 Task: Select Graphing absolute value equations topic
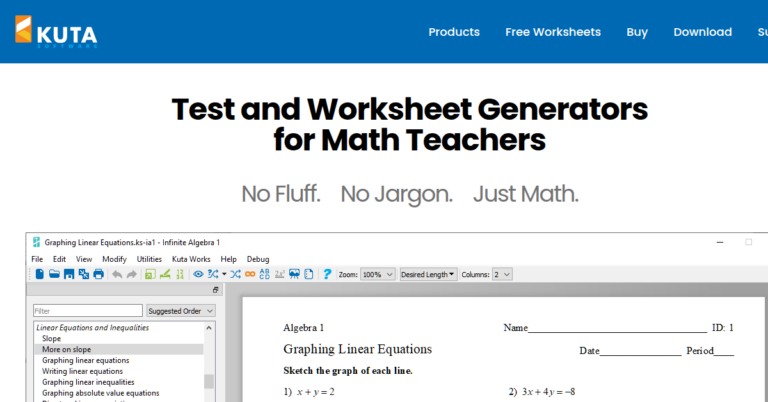pyautogui.click(x=100, y=393)
